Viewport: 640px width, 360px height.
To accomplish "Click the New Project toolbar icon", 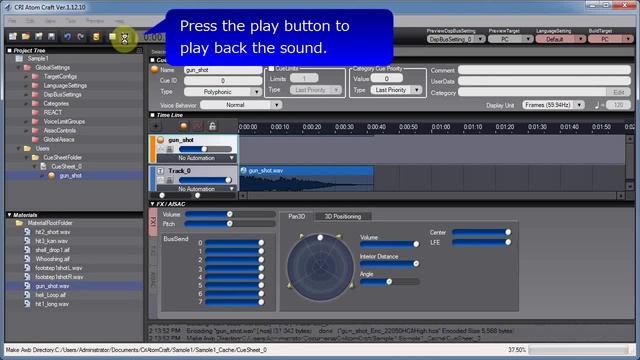I will [13, 37].
